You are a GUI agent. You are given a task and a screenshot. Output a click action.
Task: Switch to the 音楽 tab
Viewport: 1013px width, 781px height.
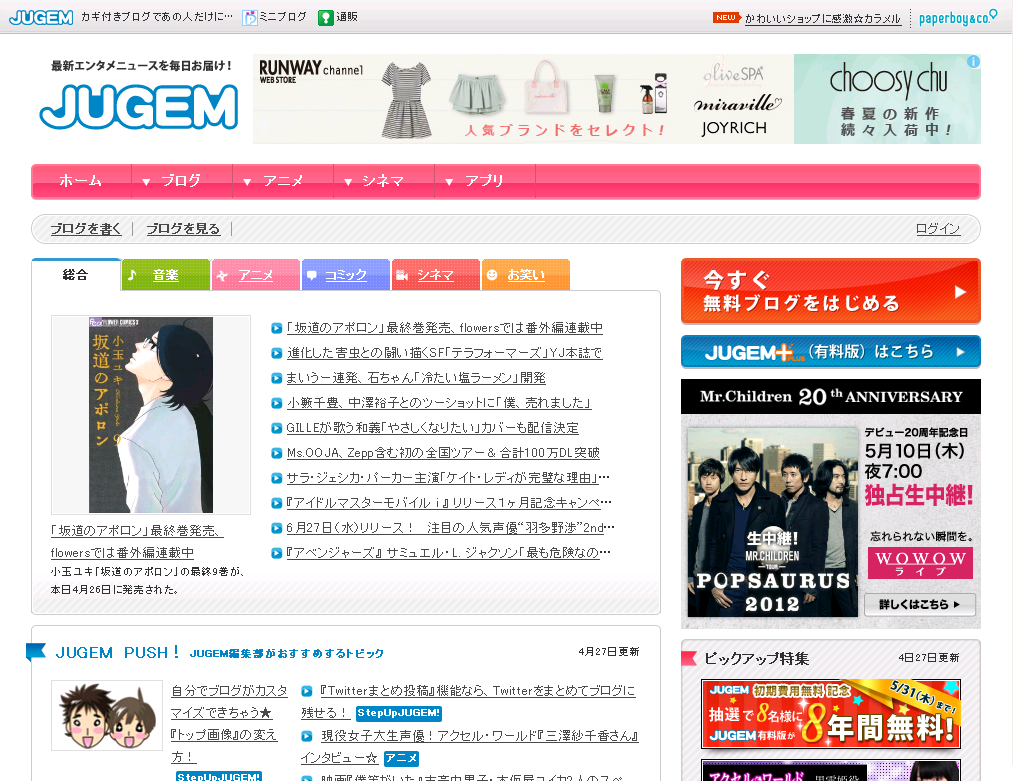[x=165, y=275]
